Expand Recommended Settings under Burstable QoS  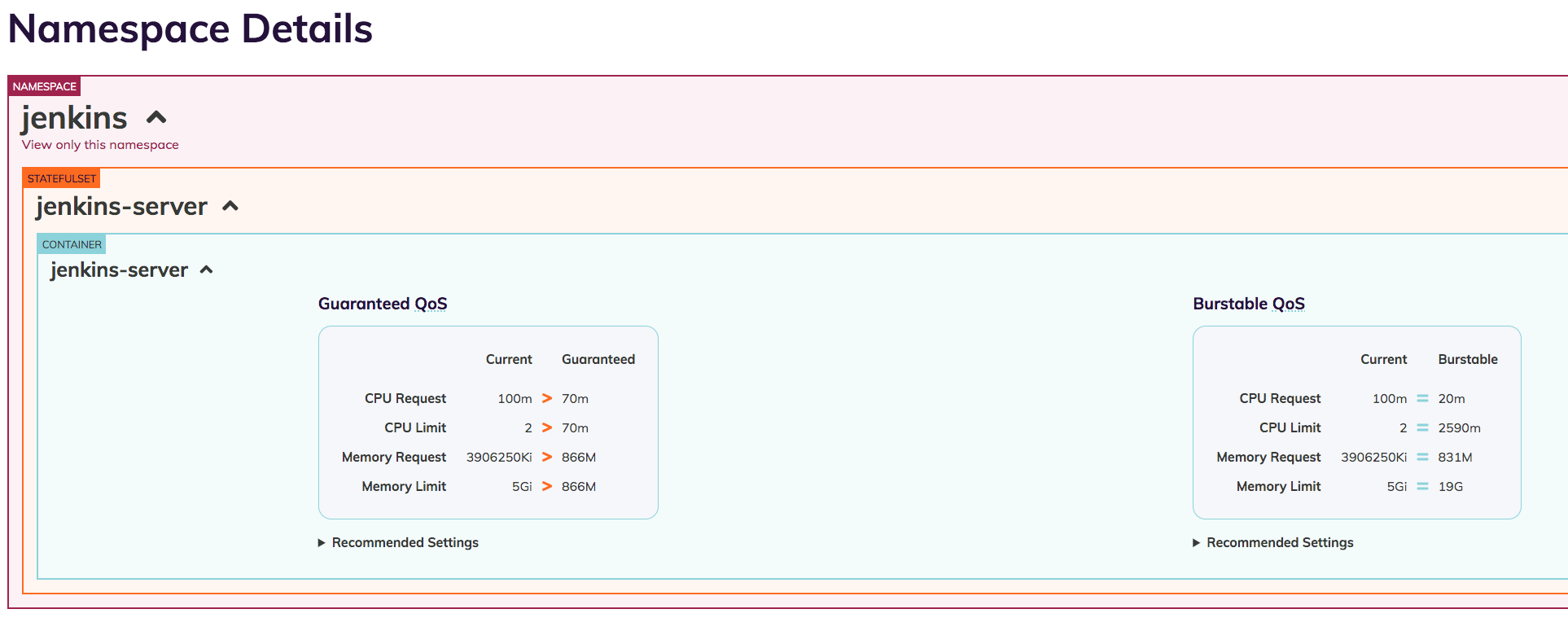tap(1273, 542)
